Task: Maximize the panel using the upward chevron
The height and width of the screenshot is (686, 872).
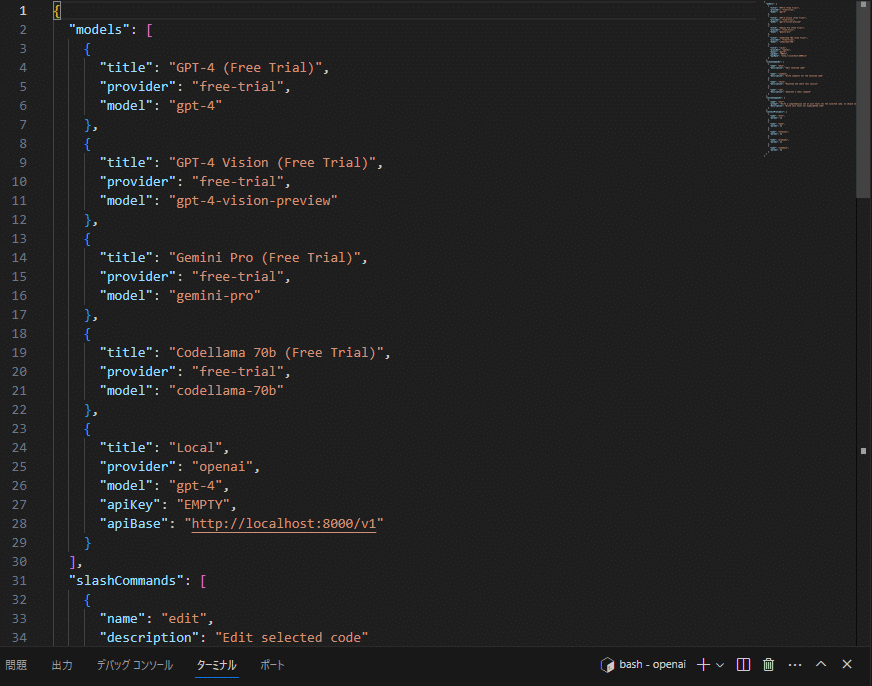Action: [820, 664]
